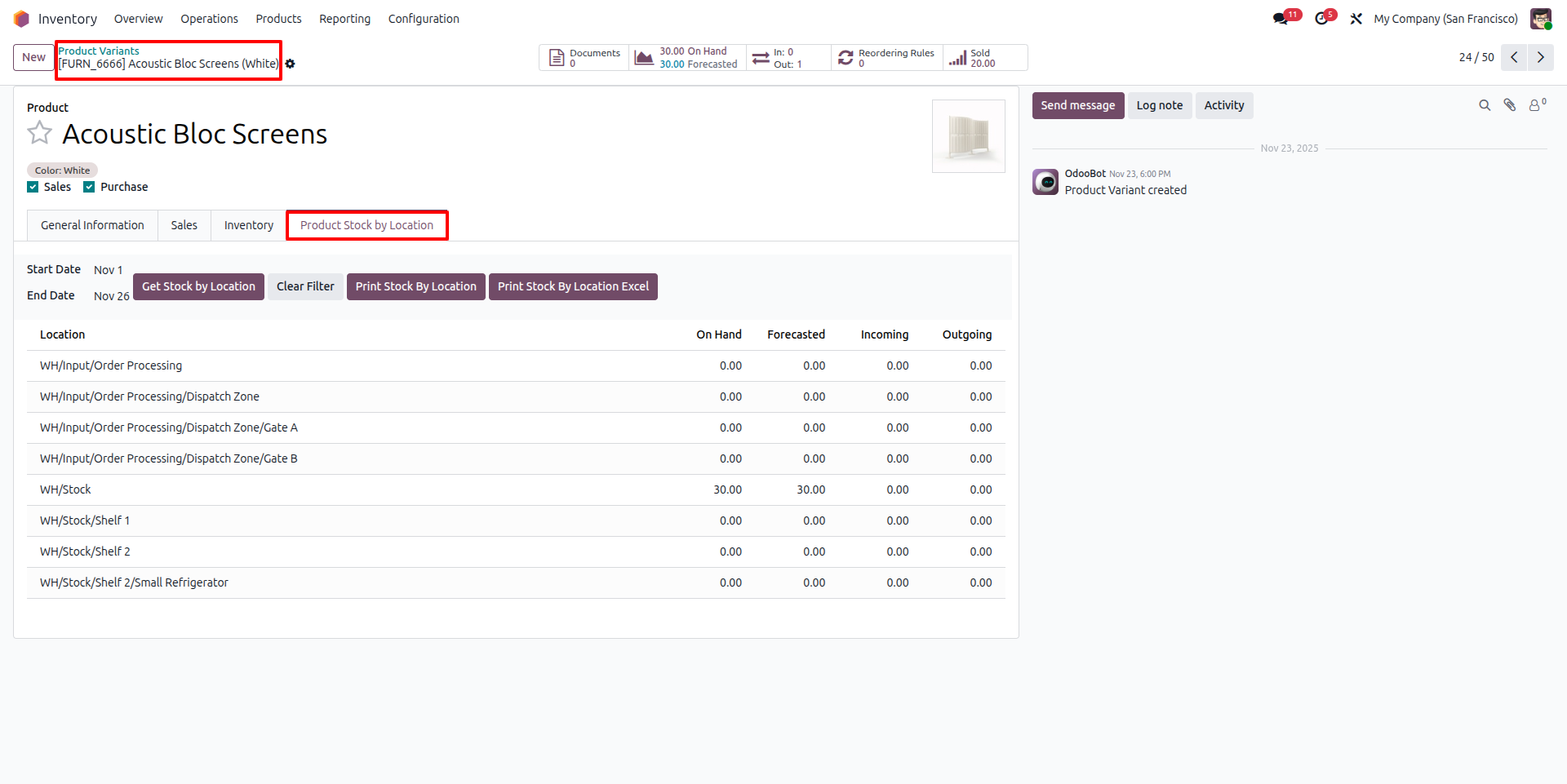Click the Product Variant created message
The width and height of the screenshot is (1567, 784).
coord(1125,190)
